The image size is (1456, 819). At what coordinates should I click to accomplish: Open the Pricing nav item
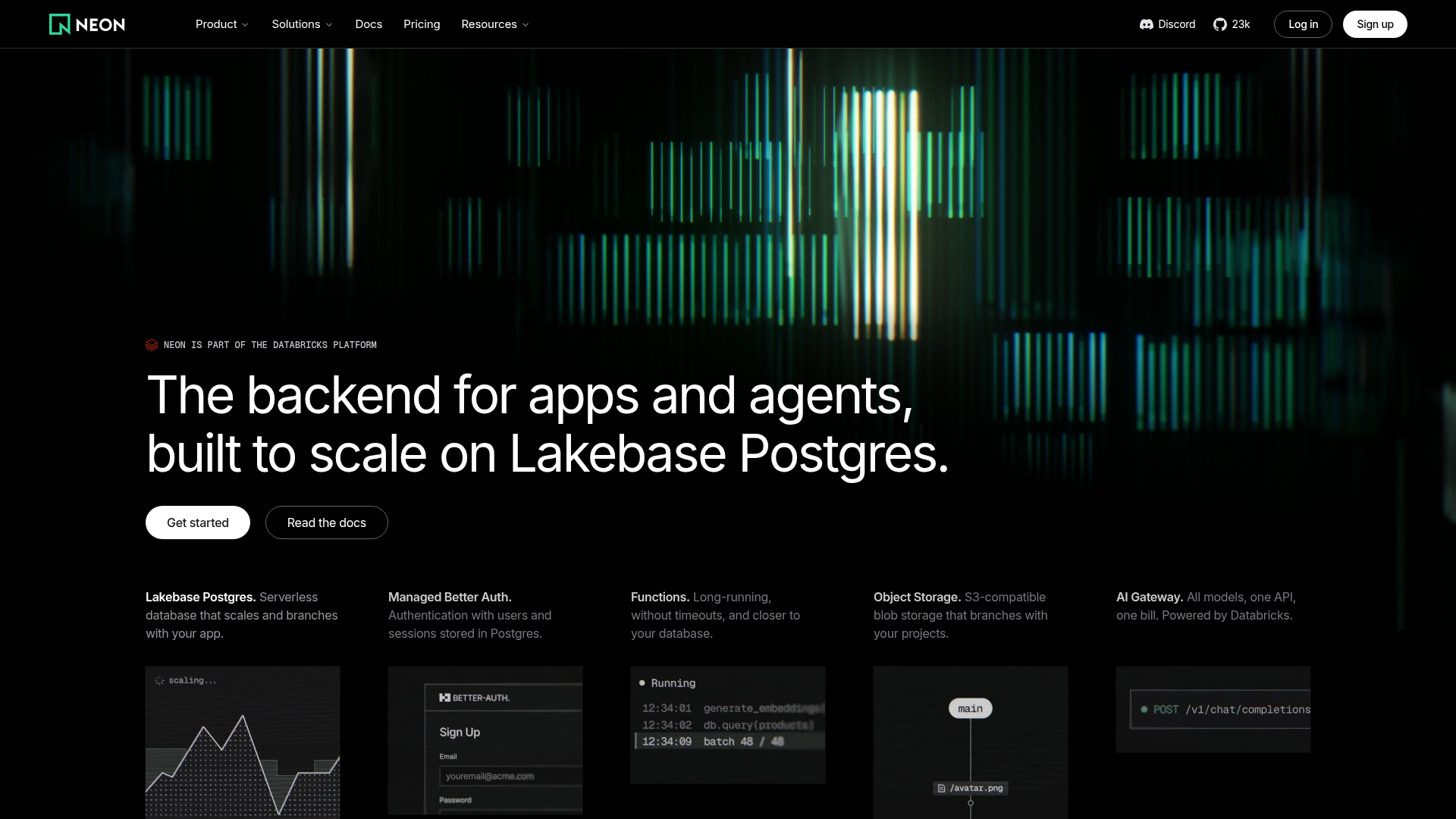click(422, 24)
